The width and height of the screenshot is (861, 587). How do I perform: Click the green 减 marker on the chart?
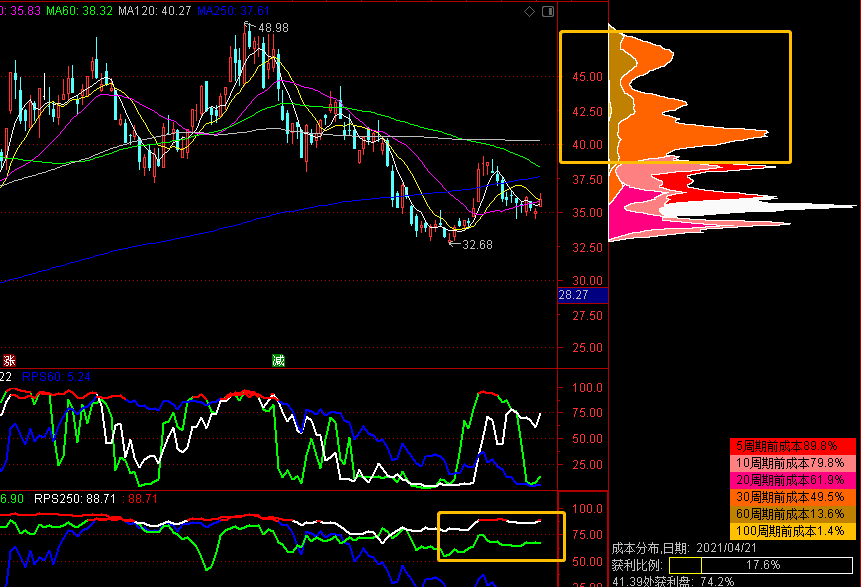[x=278, y=361]
